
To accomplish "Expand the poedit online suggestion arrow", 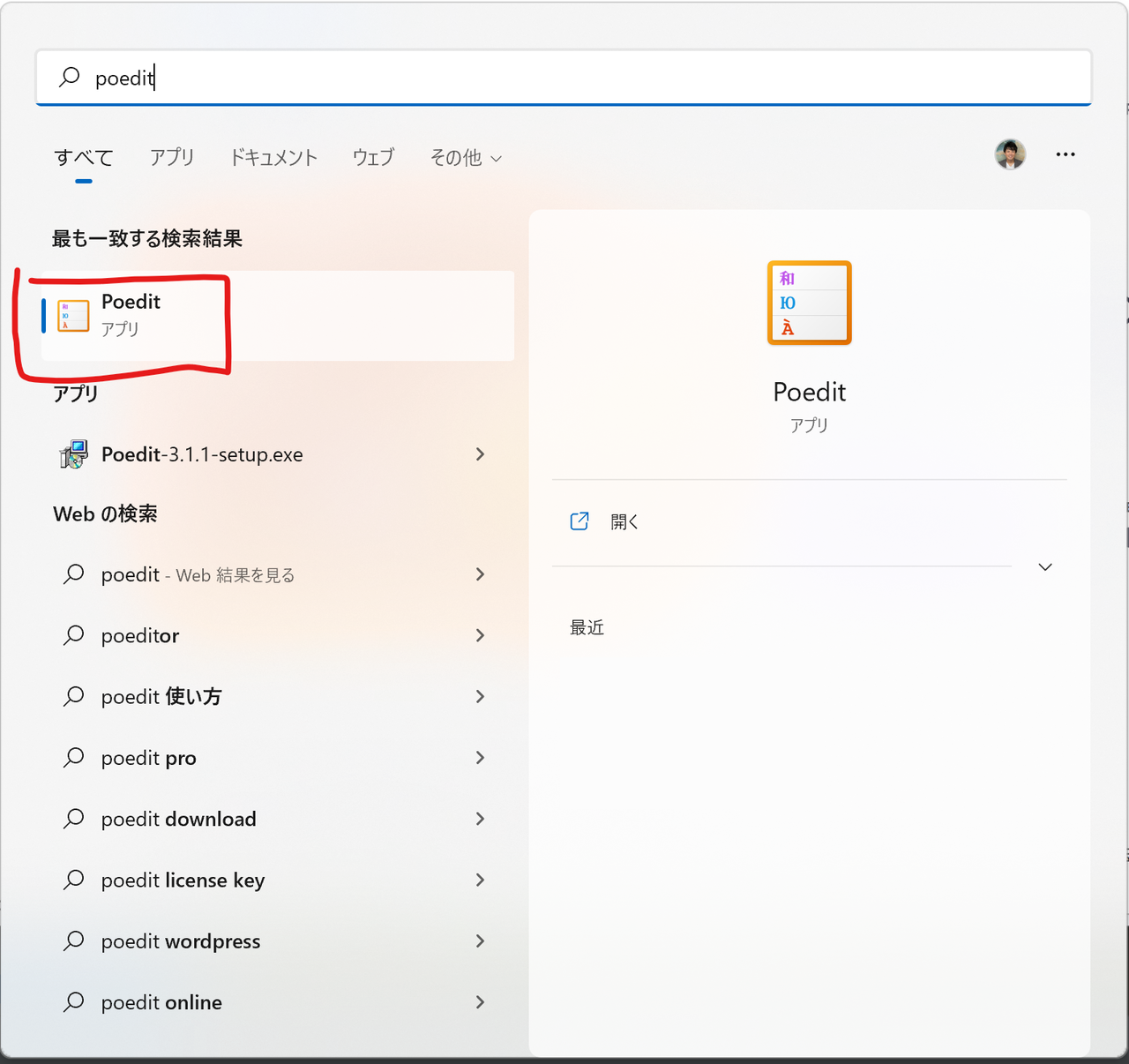I will pos(480,1002).
